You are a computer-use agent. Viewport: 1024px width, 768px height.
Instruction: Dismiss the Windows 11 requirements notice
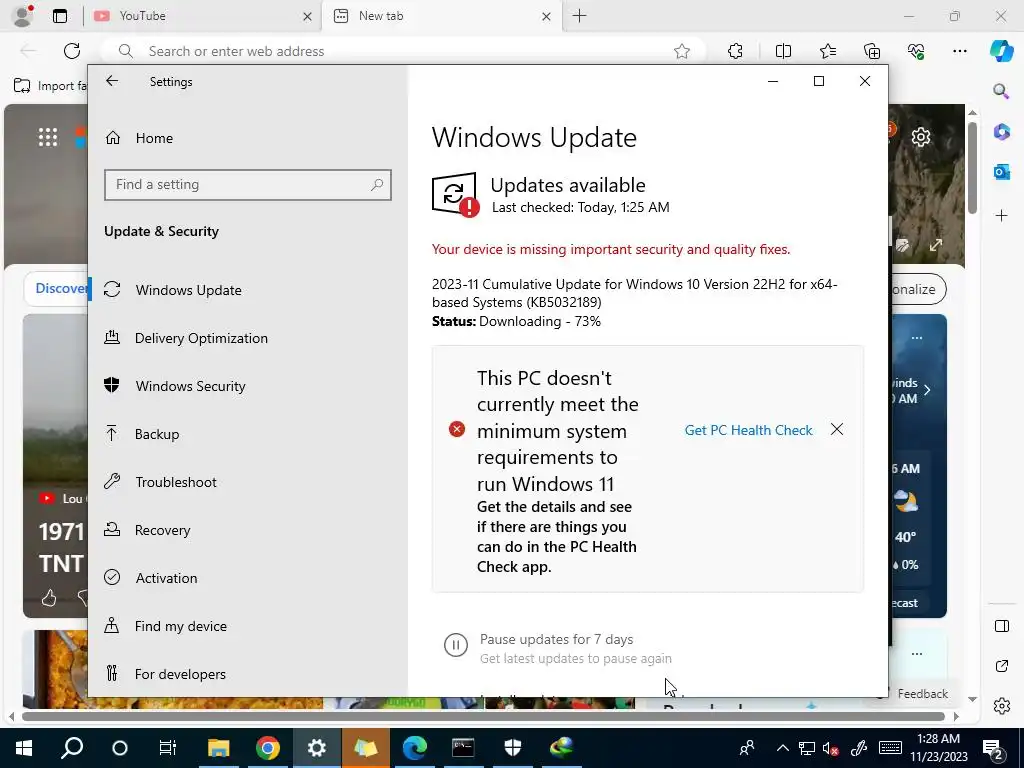[x=837, y=429]
